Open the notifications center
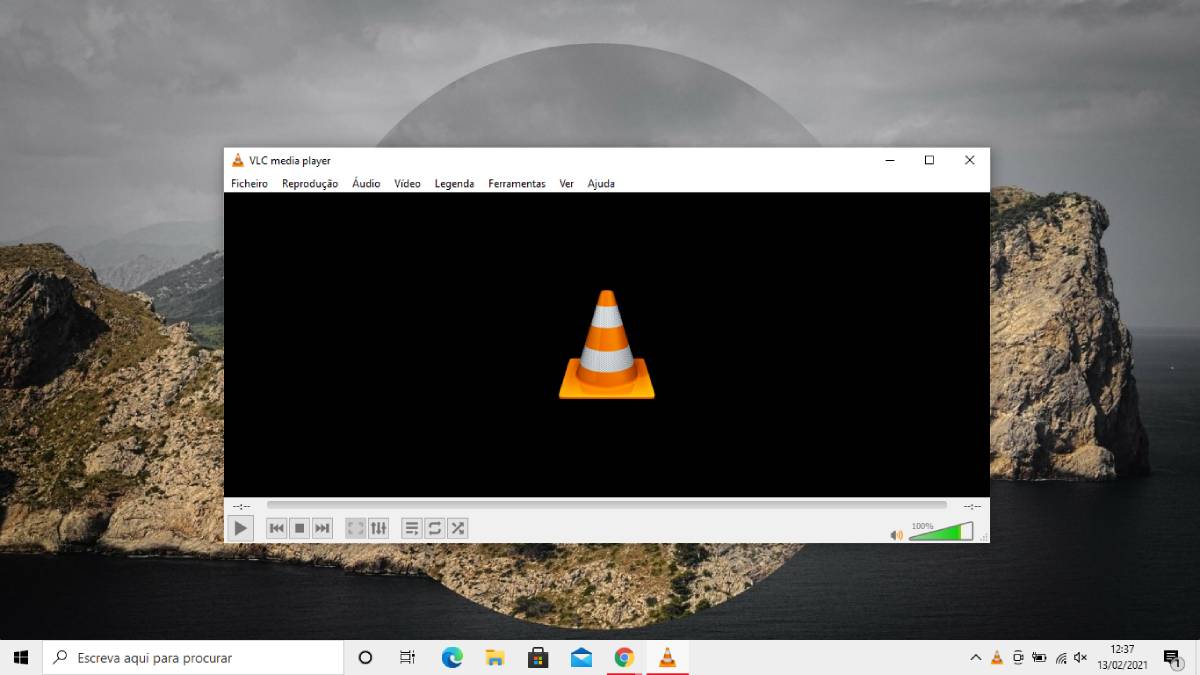The width and height of the screenshot is (1200, 675). (x=1172, y=657)
